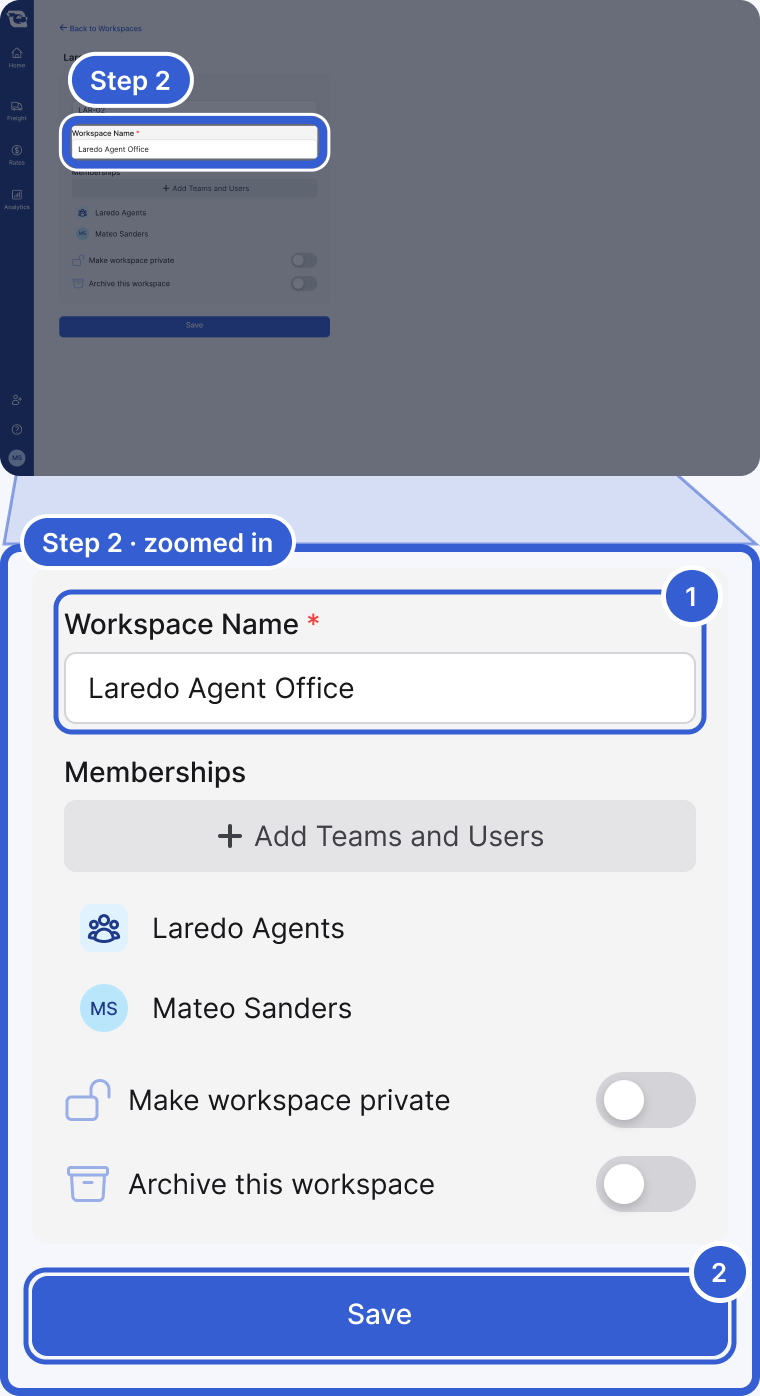The width and height of the screenshot is (760, 1396).
Task: Click the archive box icon in the zoomed view
Action: point(87,1184)
